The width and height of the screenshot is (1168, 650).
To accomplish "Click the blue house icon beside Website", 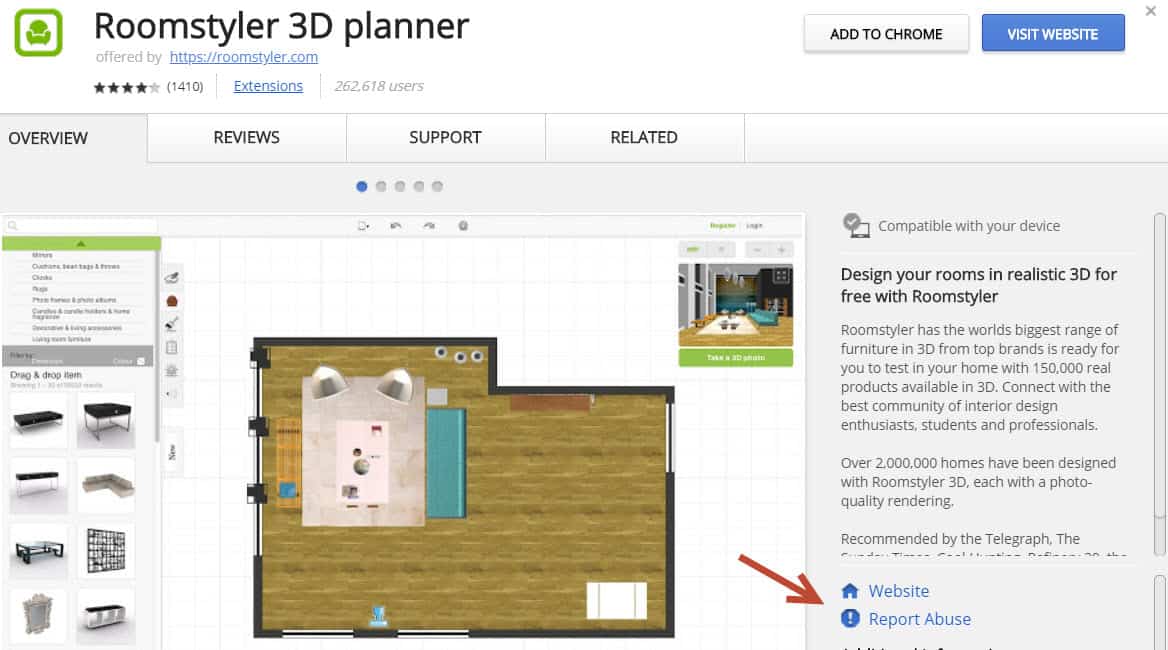I will (850, 591).
